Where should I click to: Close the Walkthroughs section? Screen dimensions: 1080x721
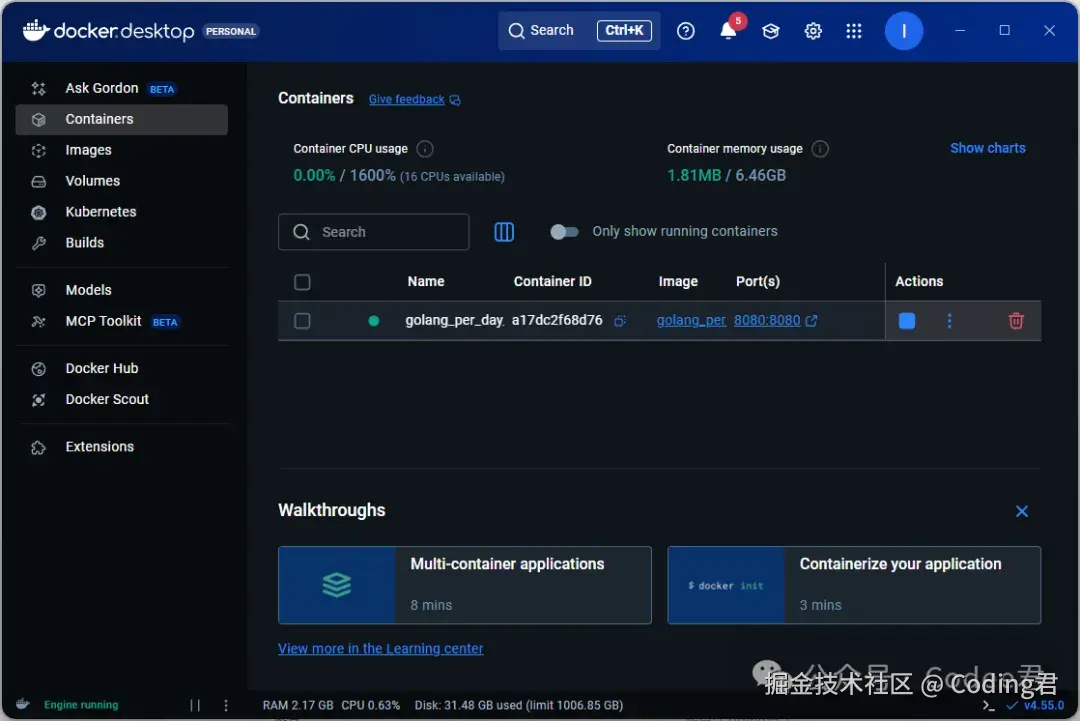[x=1021, y=512]
